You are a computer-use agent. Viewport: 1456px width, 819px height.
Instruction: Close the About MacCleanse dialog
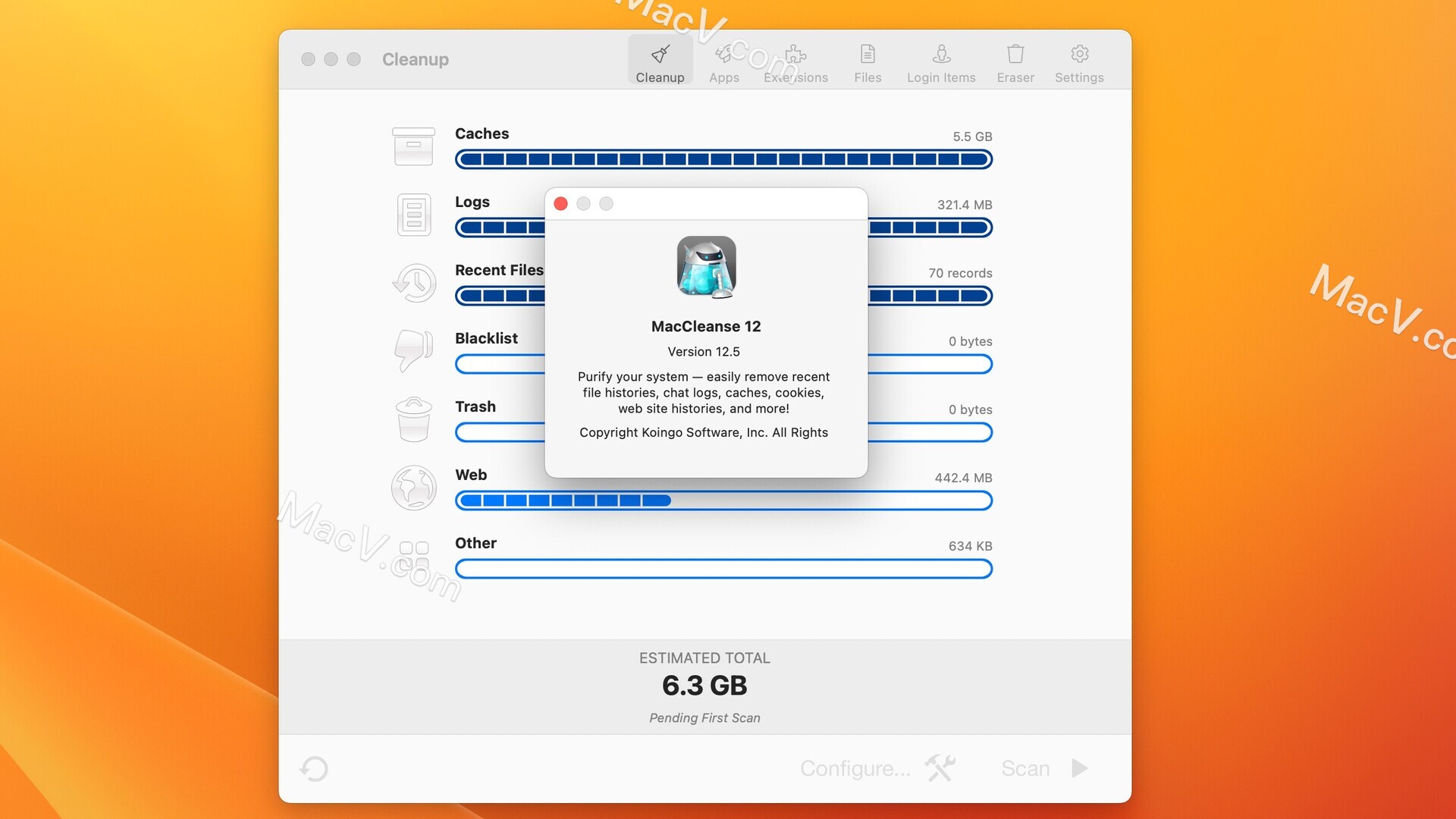point(561,203)
